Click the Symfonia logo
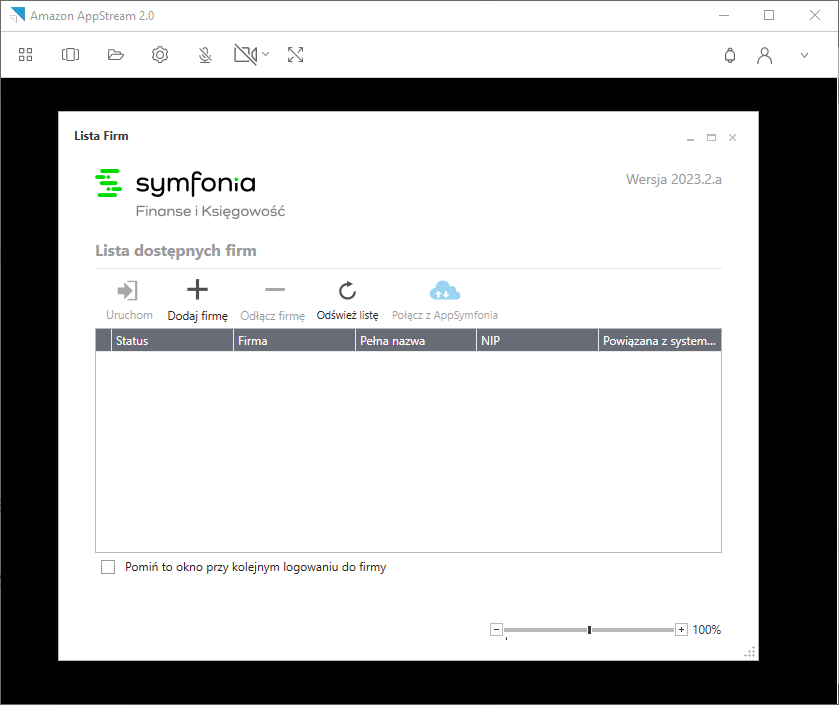The height and width of the screenshot is (705, 839). click(175, 183)
